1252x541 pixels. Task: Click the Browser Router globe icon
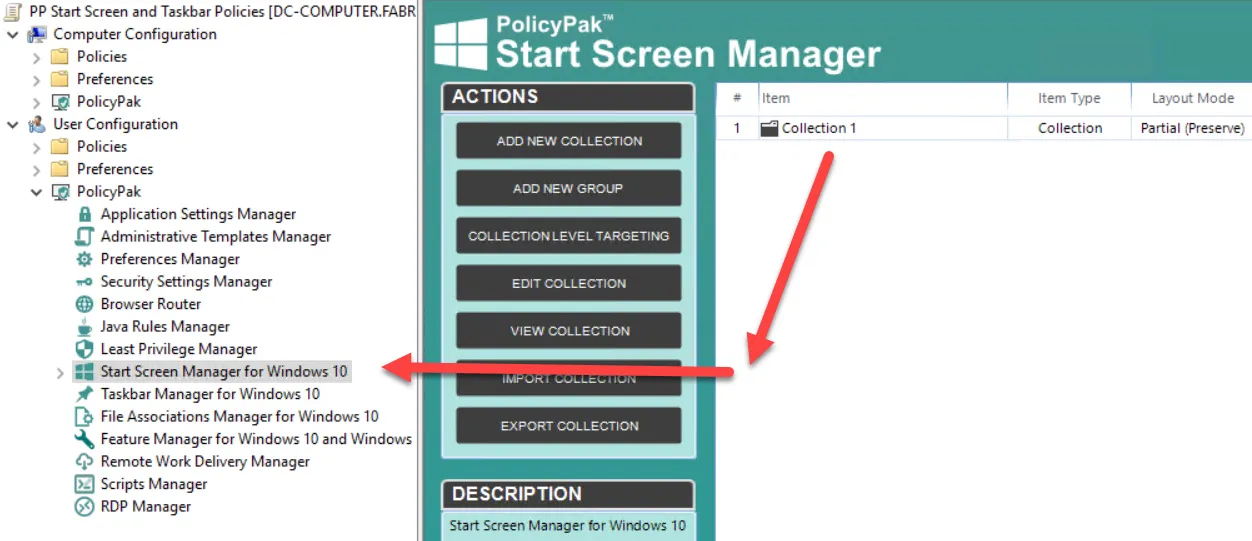tap(85, 304)
